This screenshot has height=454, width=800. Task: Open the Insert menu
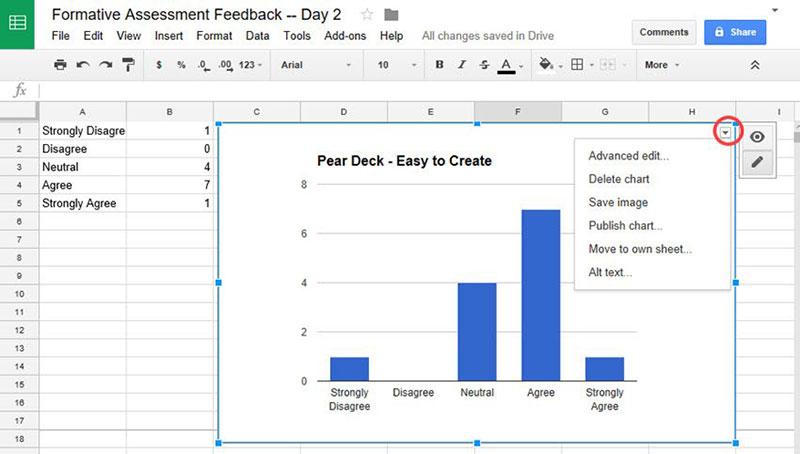click(x=169, y=36)
